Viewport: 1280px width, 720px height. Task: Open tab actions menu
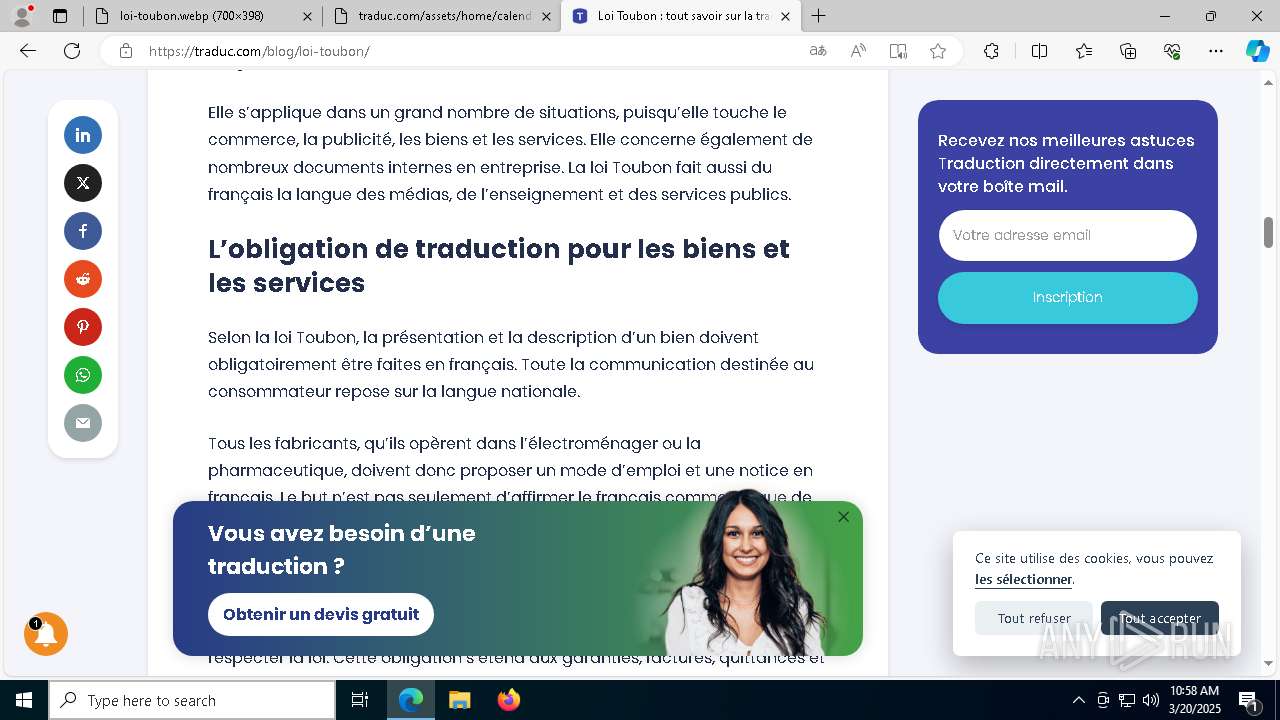(60, 16)
